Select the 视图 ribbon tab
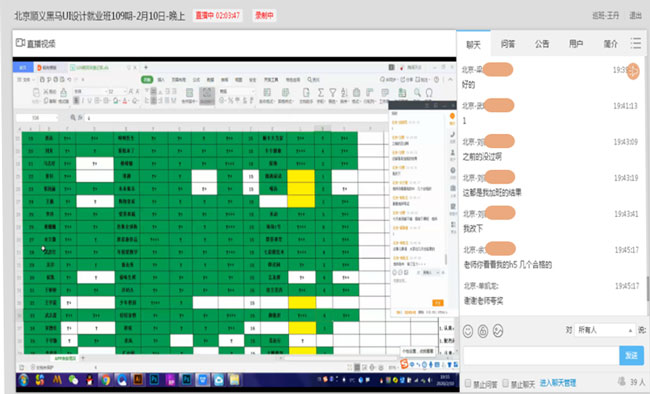Screen dimensions: 650x394 pyautogui.click(x=239, y=80)
